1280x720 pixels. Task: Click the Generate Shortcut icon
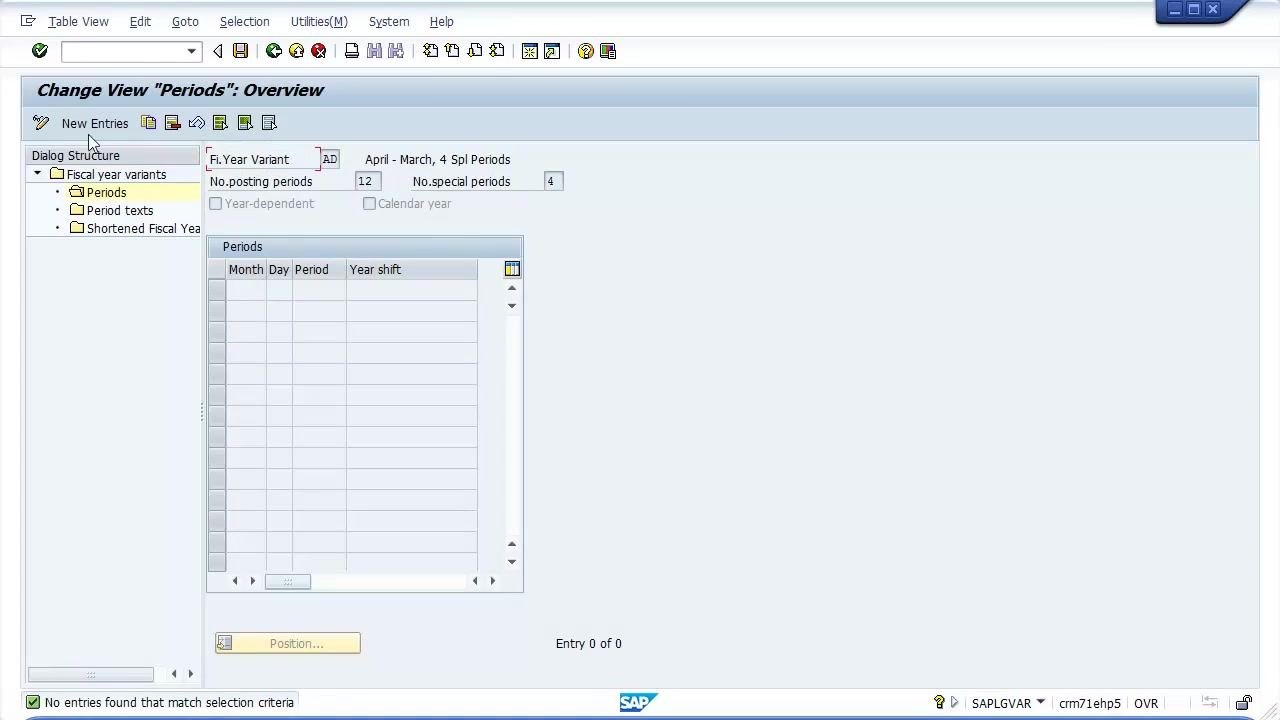552,51
